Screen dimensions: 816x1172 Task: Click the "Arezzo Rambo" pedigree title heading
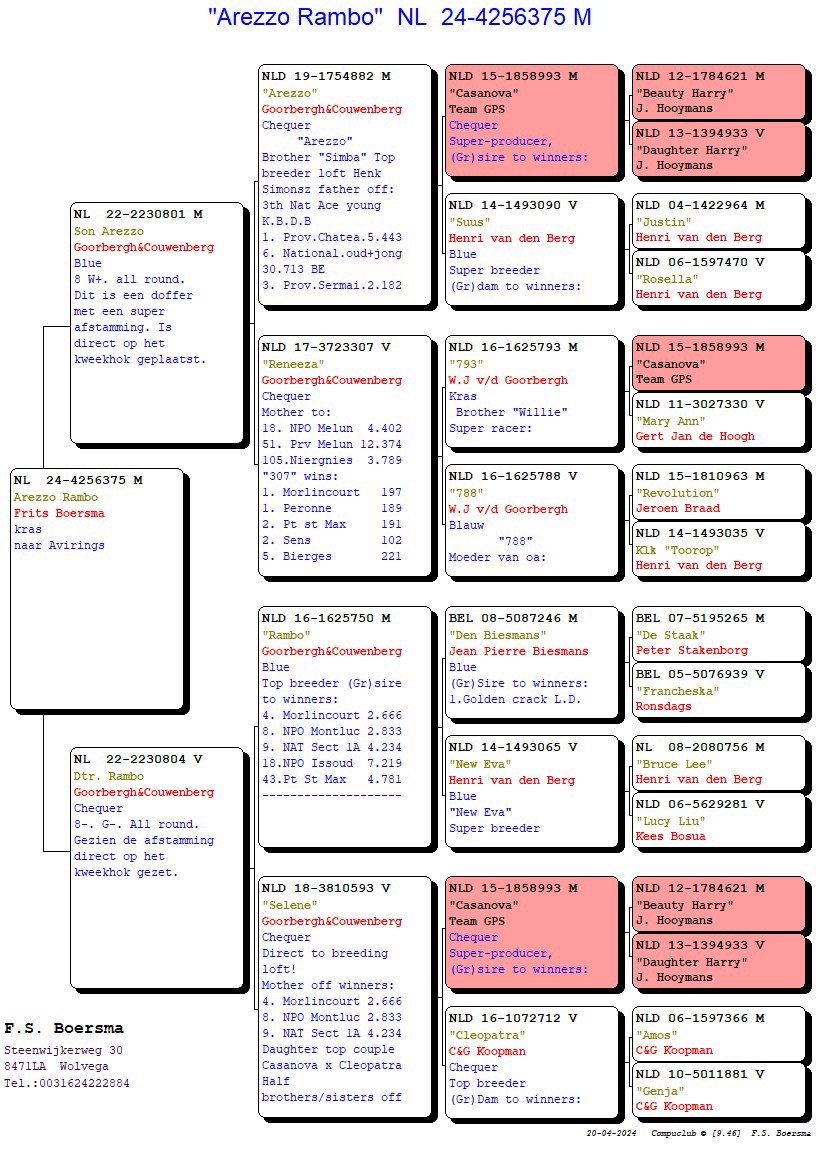pos(399,17)
